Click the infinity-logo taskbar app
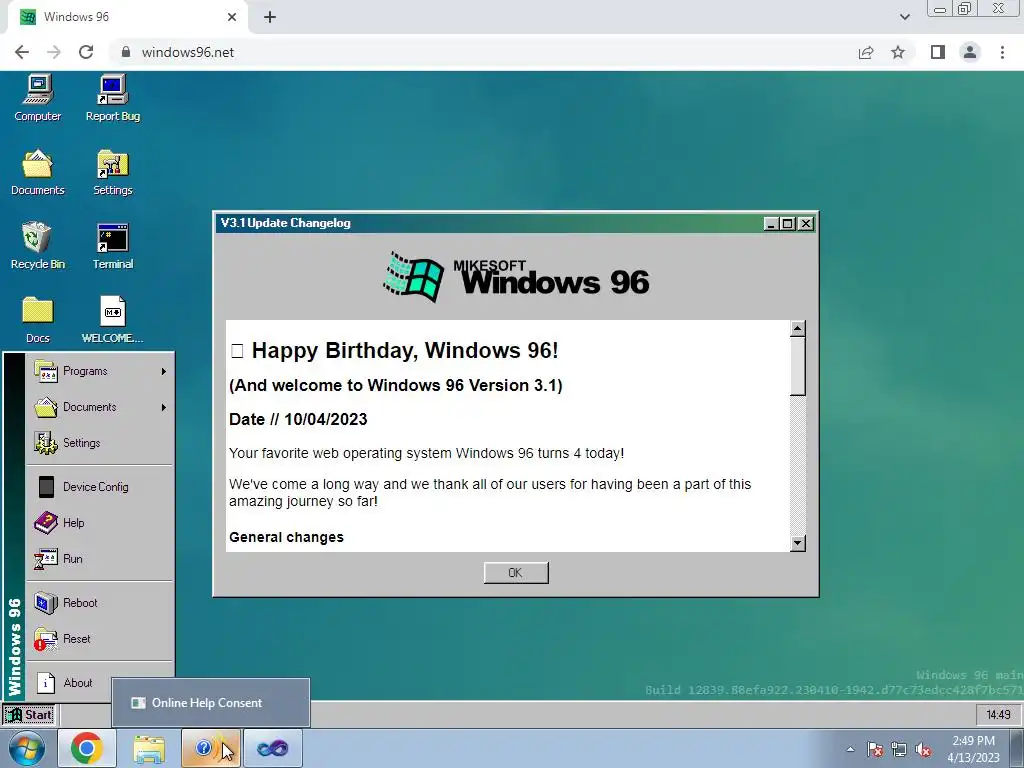 click(272, 748)
